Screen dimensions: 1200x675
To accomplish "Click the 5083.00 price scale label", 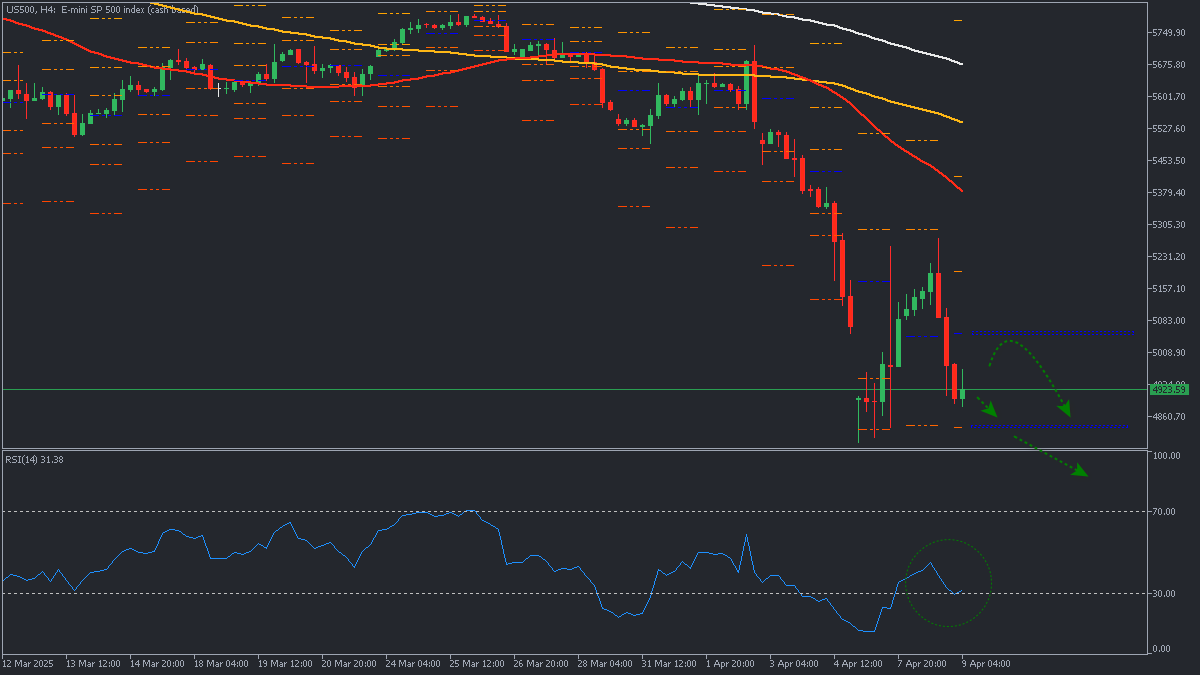I will (x=1168, y=321).
